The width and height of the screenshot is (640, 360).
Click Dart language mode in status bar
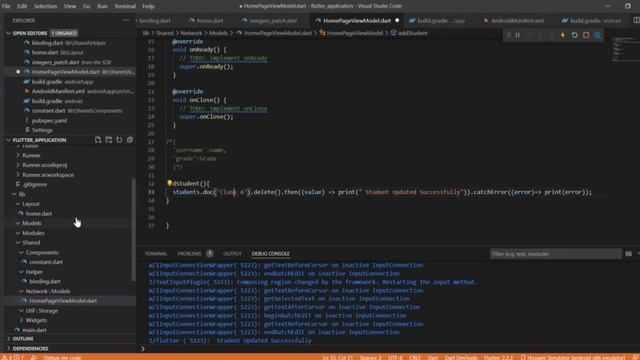click(x=433, y=357)
